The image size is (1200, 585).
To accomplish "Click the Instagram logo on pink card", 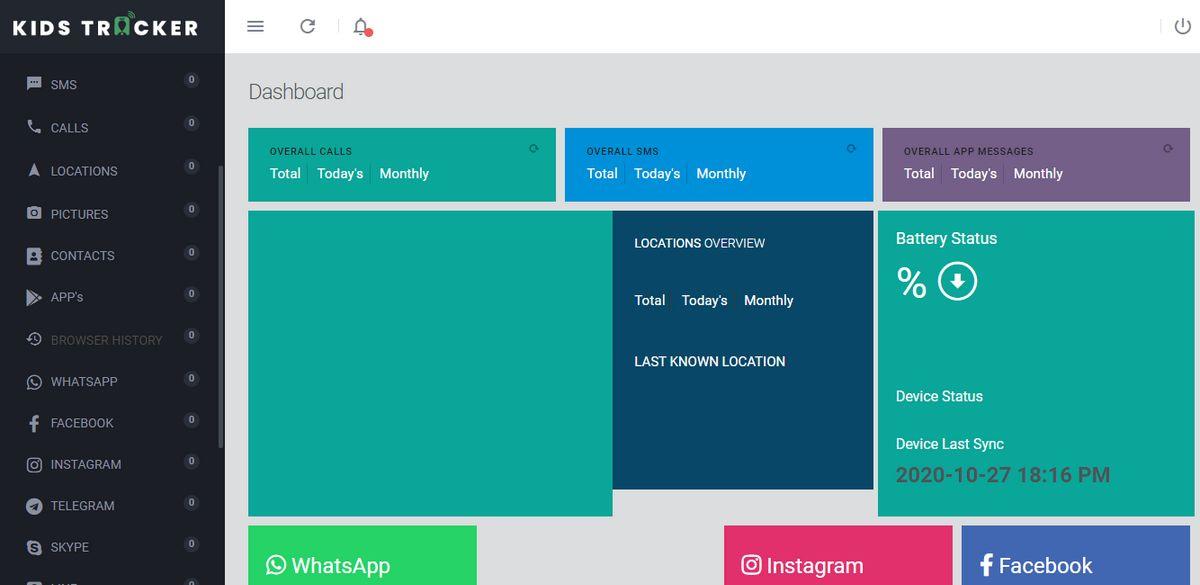I will (751, 565).
